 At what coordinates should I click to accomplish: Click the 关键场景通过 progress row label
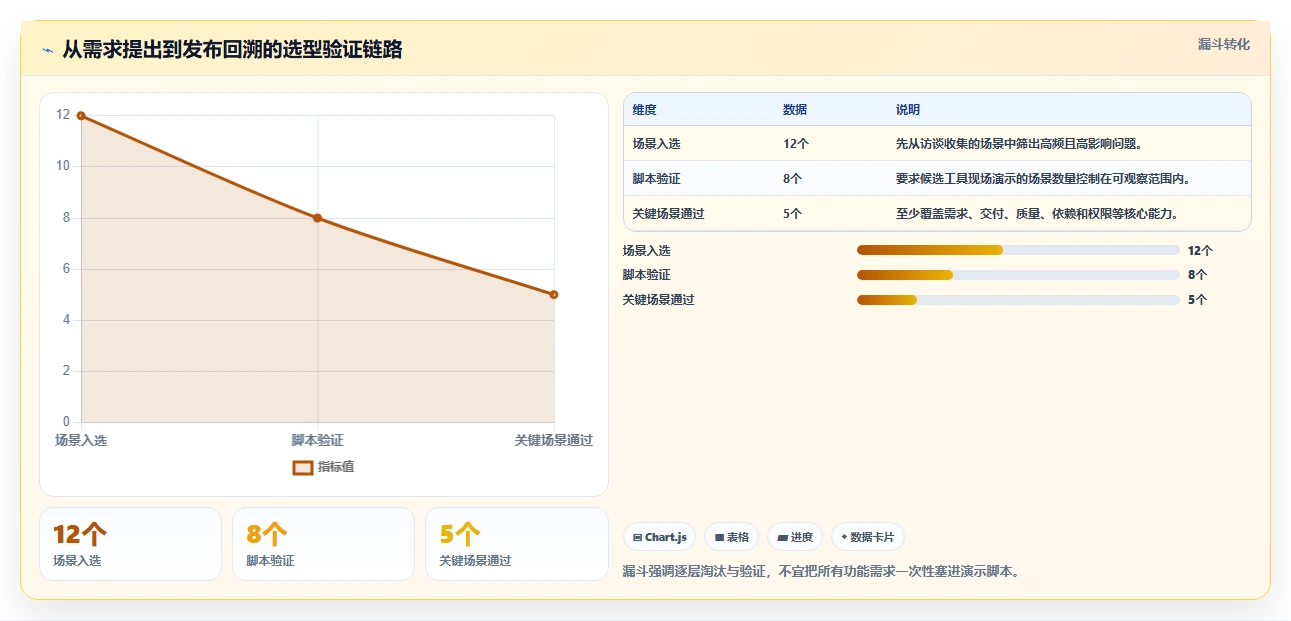point(659,299)
